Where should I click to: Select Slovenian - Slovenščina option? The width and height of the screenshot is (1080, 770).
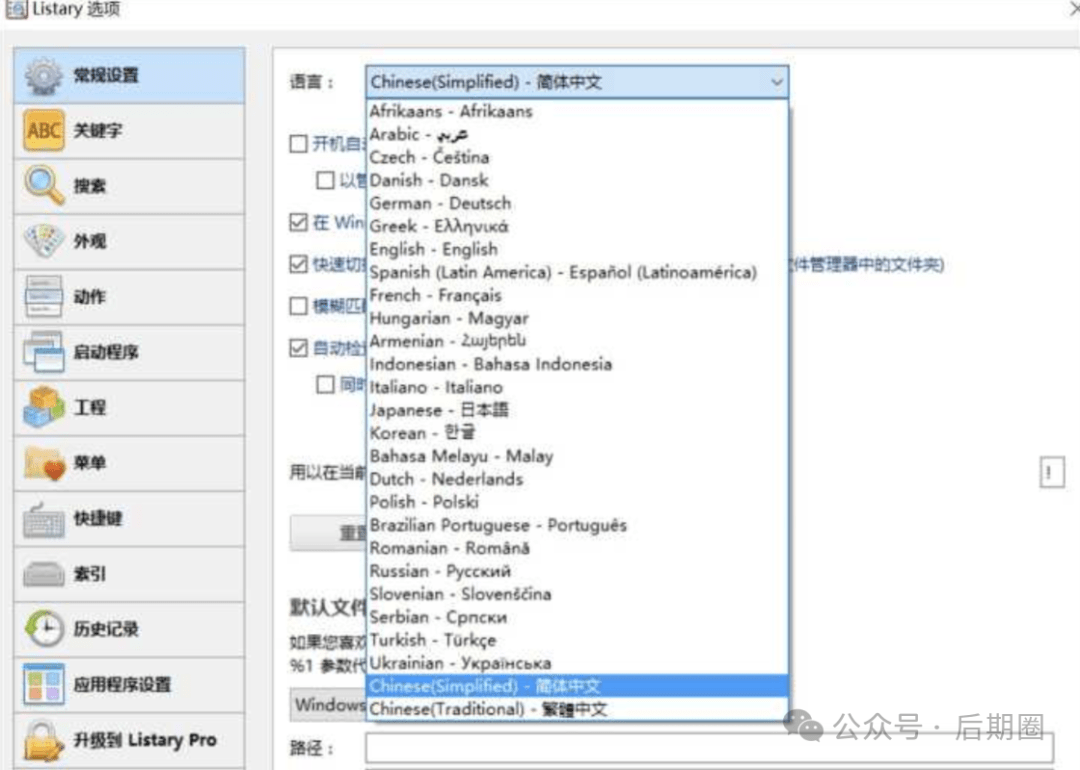coord(577,594)
